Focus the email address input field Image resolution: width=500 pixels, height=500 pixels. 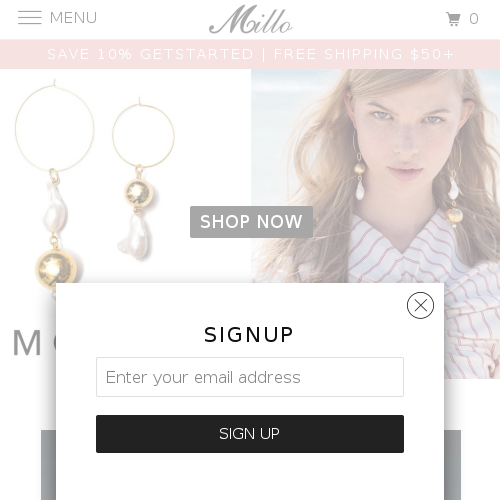(250, 377)
